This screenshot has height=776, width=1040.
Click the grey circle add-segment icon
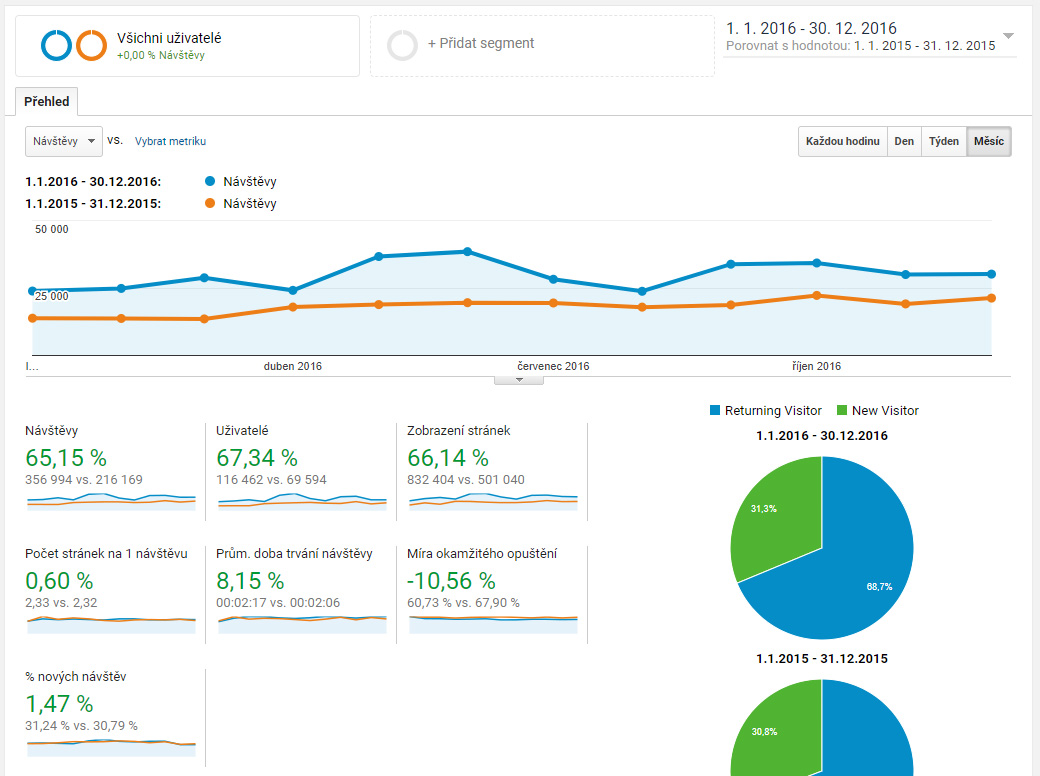pos(402,45)
